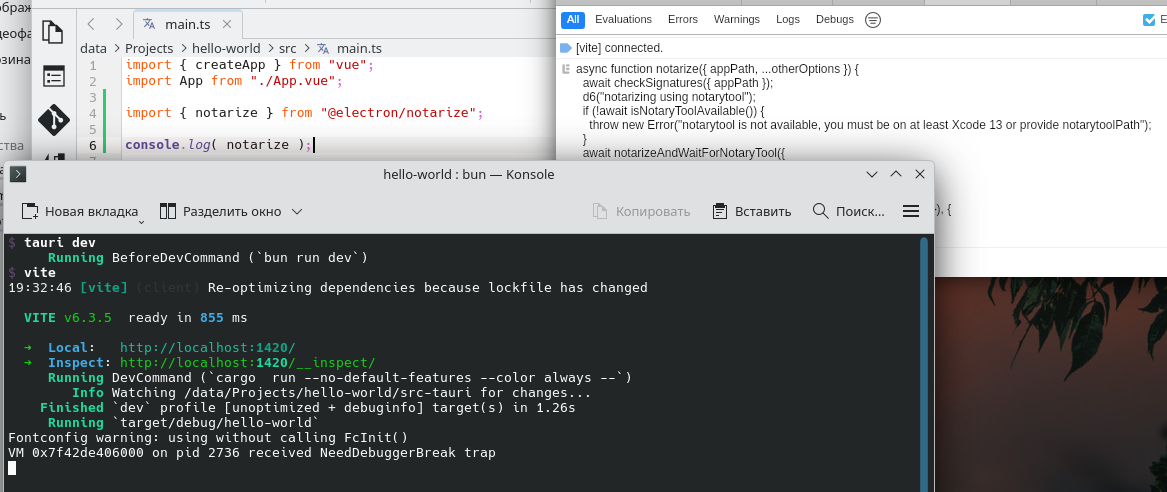Click the 'await checkSignatures({ appPath });' console line
Viewport: 1167px width, 492px height.
[677, 83]
